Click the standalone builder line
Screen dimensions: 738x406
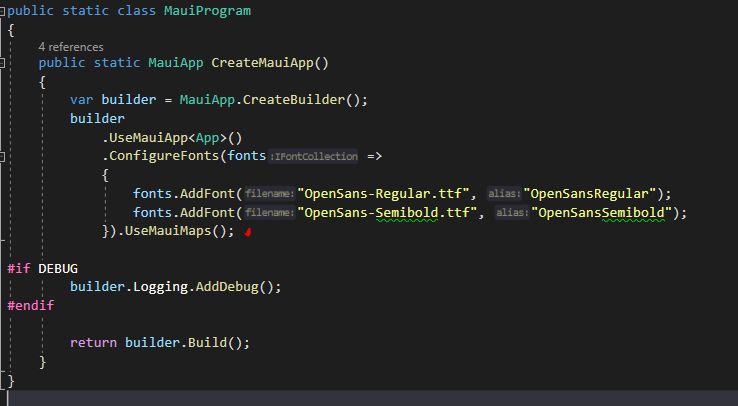click(97, 119)
